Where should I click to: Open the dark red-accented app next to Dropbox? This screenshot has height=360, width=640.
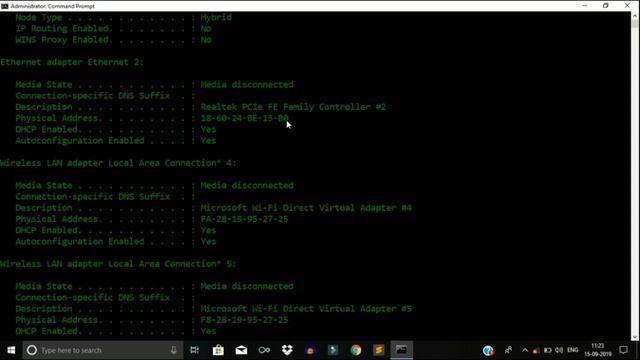click(310, 350)
